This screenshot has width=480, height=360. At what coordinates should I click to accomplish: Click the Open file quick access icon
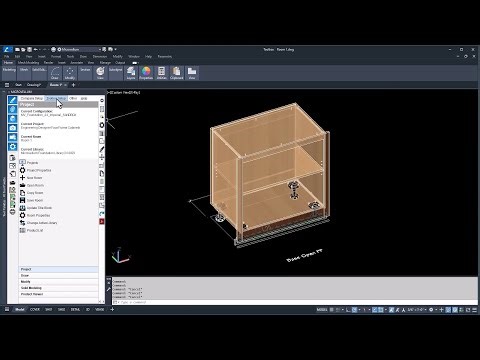23,49
